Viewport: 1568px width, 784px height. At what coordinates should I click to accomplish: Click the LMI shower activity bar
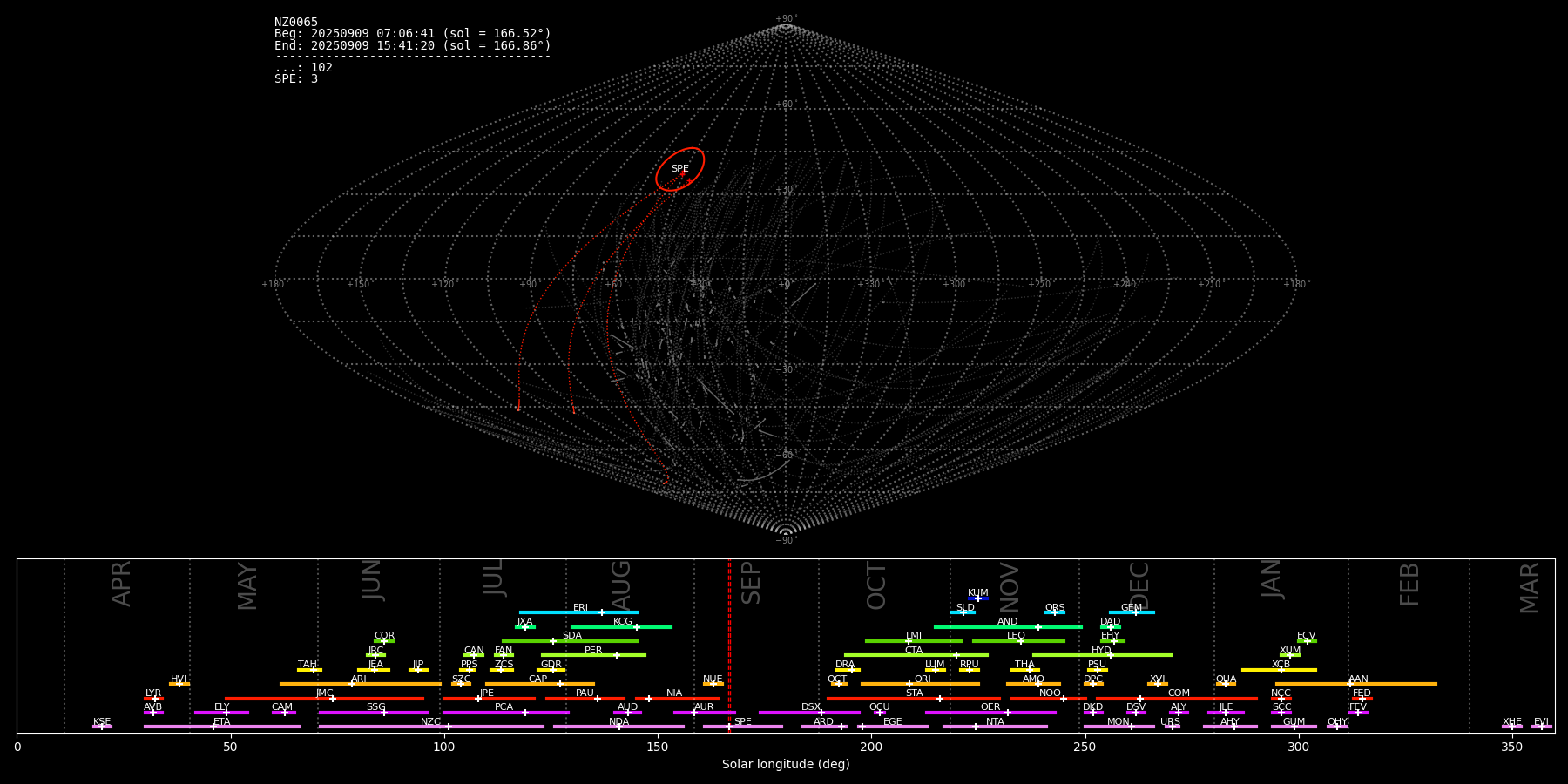[x=914, y=641]
